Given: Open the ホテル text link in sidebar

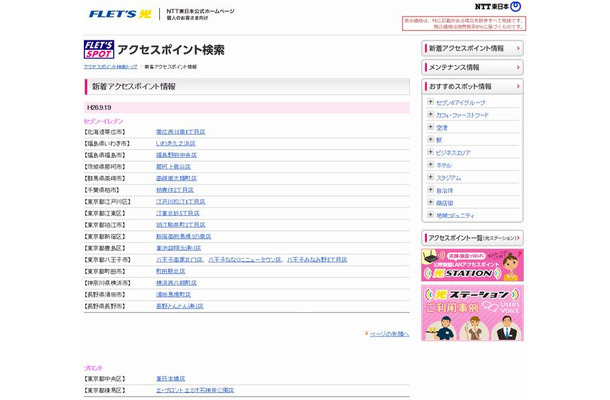Looking at the screenshot, I should coord(444,166).
